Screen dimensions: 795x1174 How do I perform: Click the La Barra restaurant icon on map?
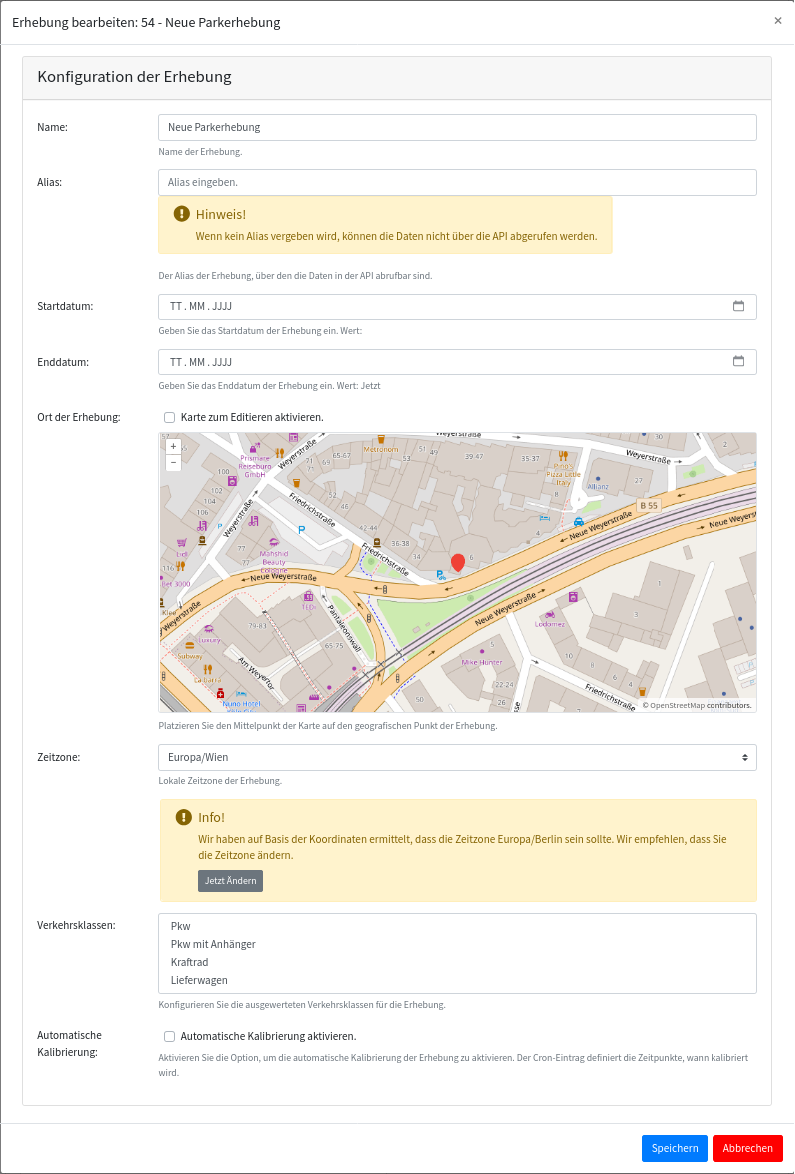tap(207, 669)
